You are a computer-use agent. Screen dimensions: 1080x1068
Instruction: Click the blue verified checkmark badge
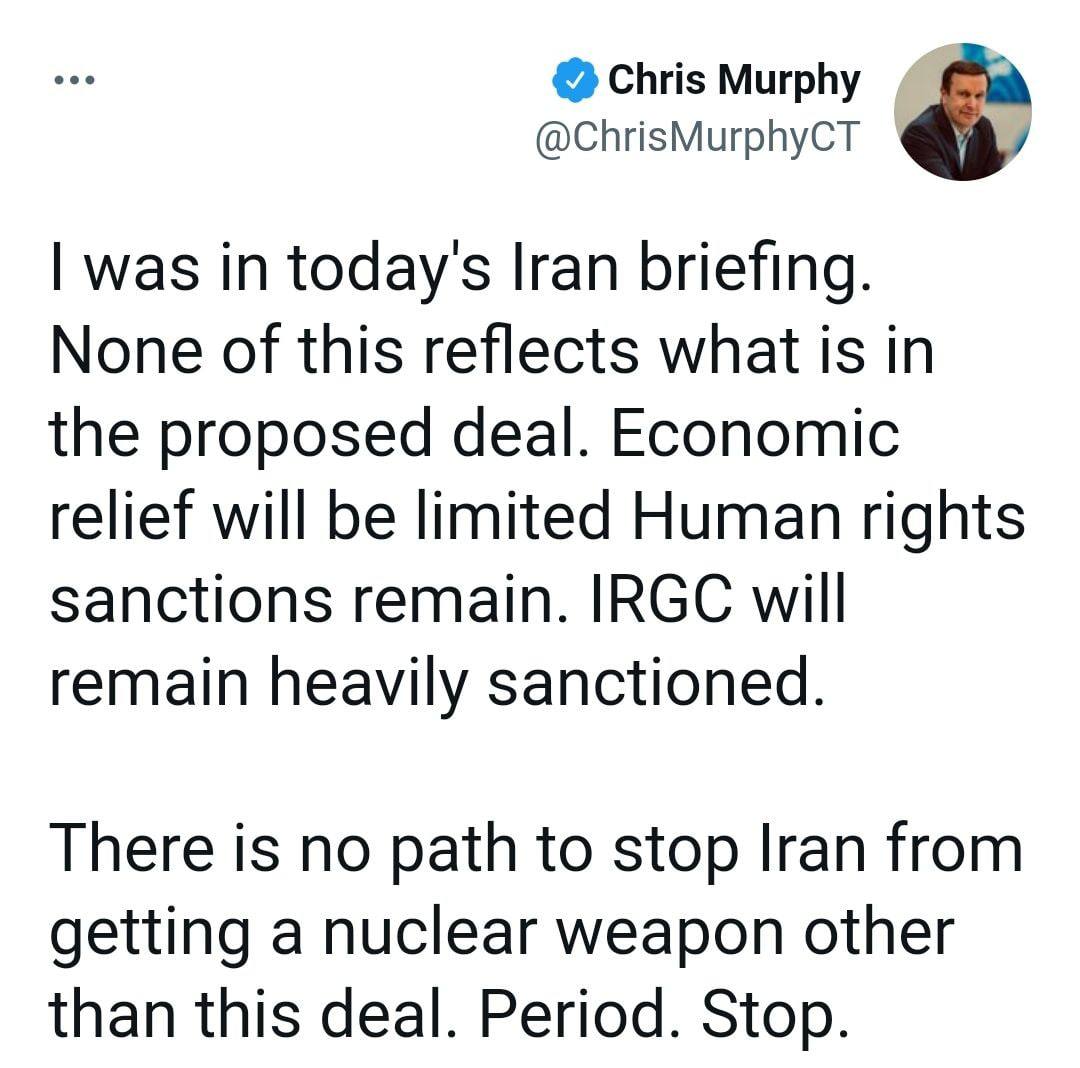pos(574,80)
